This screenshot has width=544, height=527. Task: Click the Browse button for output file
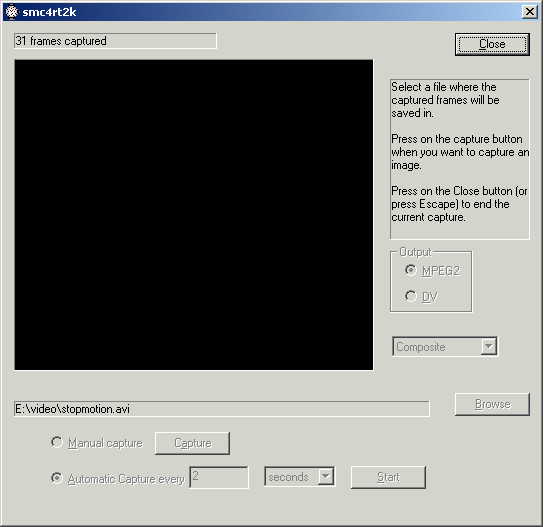(492, 404)
